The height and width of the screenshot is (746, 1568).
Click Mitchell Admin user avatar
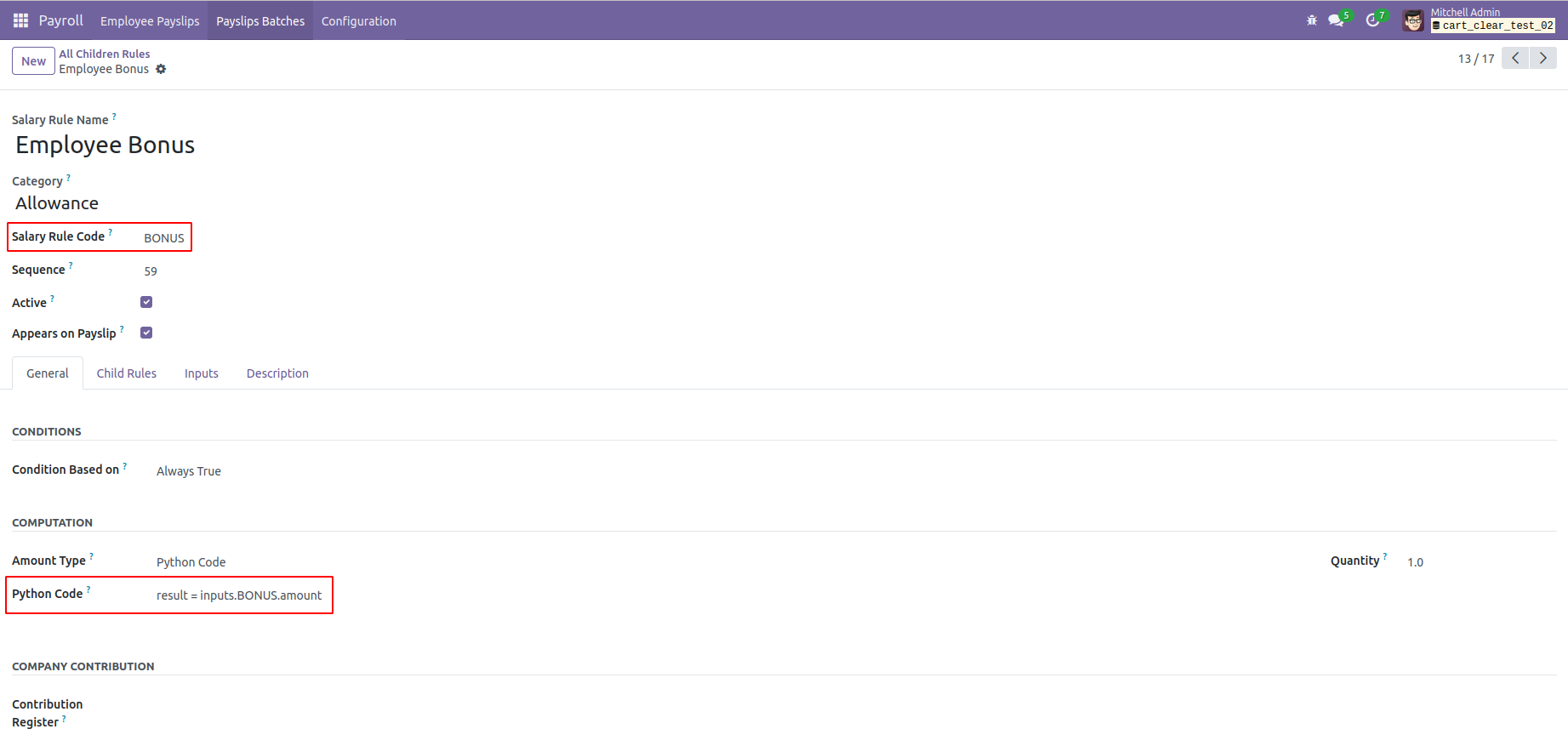(1413, 20)
